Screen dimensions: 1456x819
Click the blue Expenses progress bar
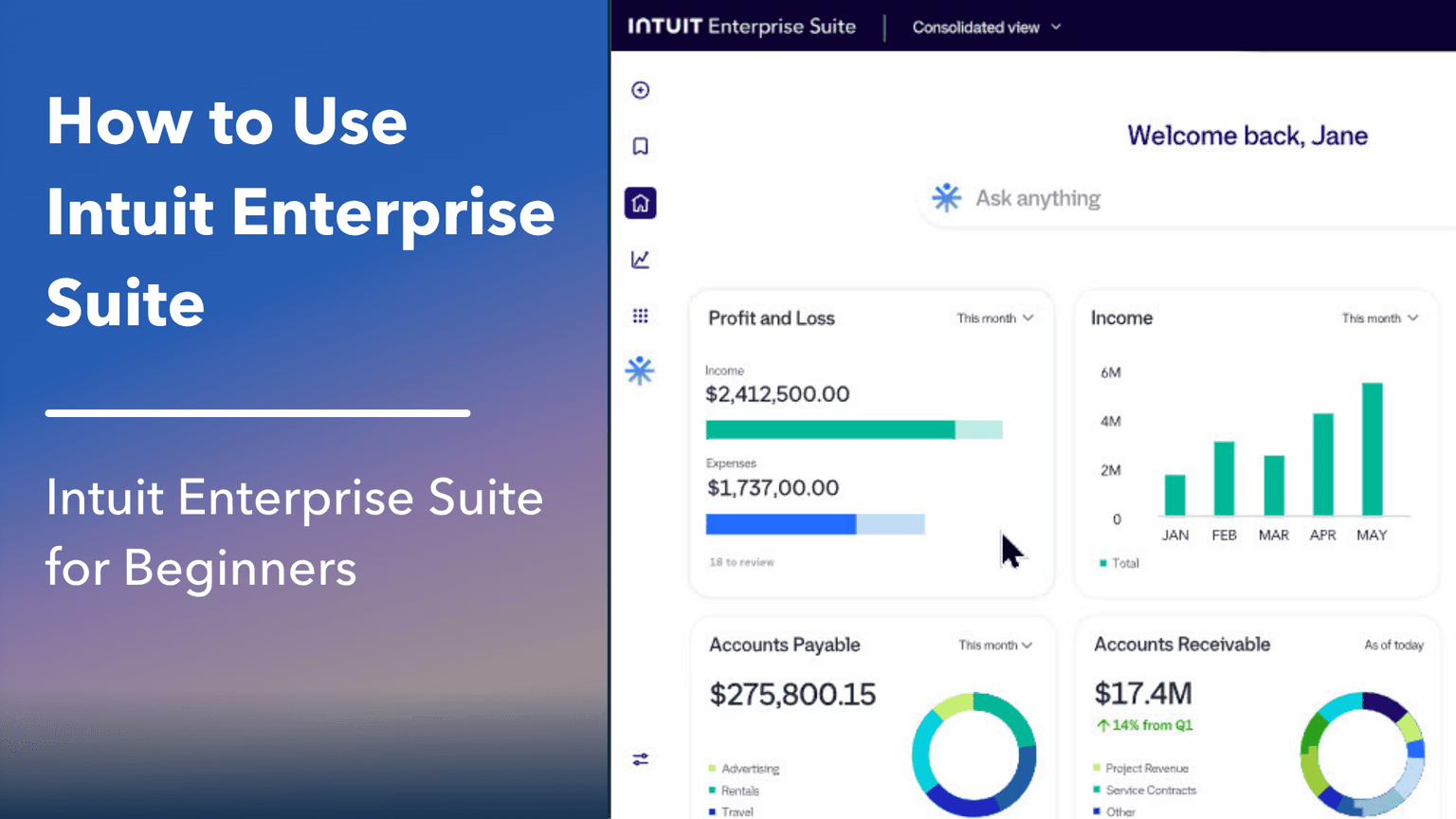pos(815,524)
